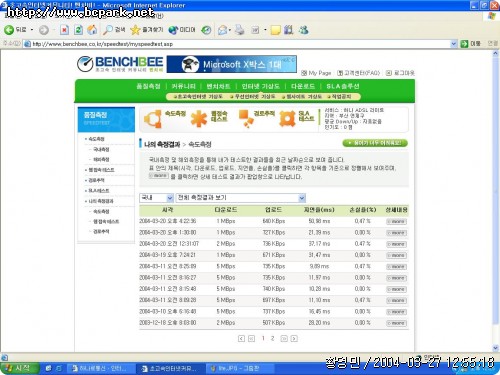This screenshot has width=500, height=375.
Task: Click more button for 2004-03-19 row
Action: (396, 256)
